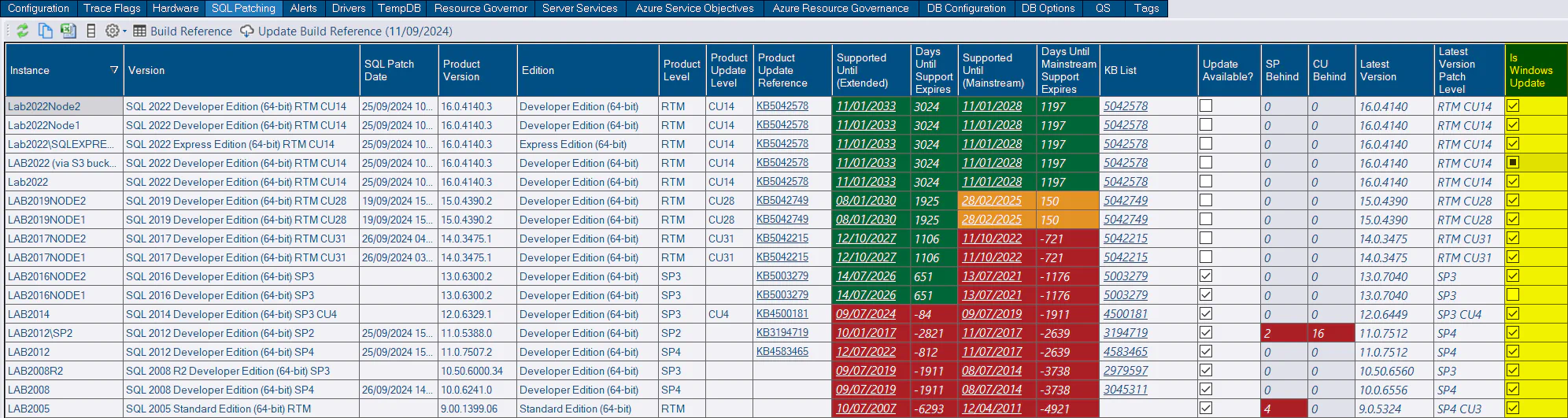
Task: Click Express Edition (64-bit) cell
Action: (588, 144)
